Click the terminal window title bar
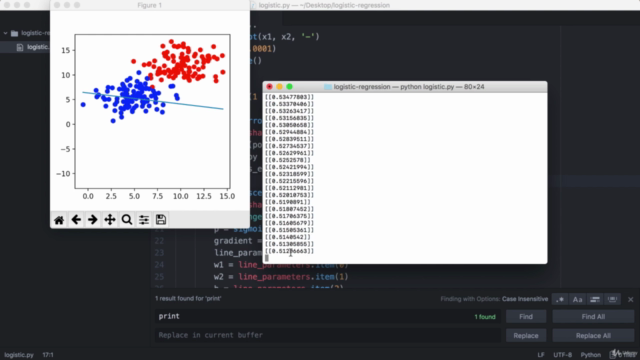The width and height of the screenshot is (640, 360). point(405,87)
